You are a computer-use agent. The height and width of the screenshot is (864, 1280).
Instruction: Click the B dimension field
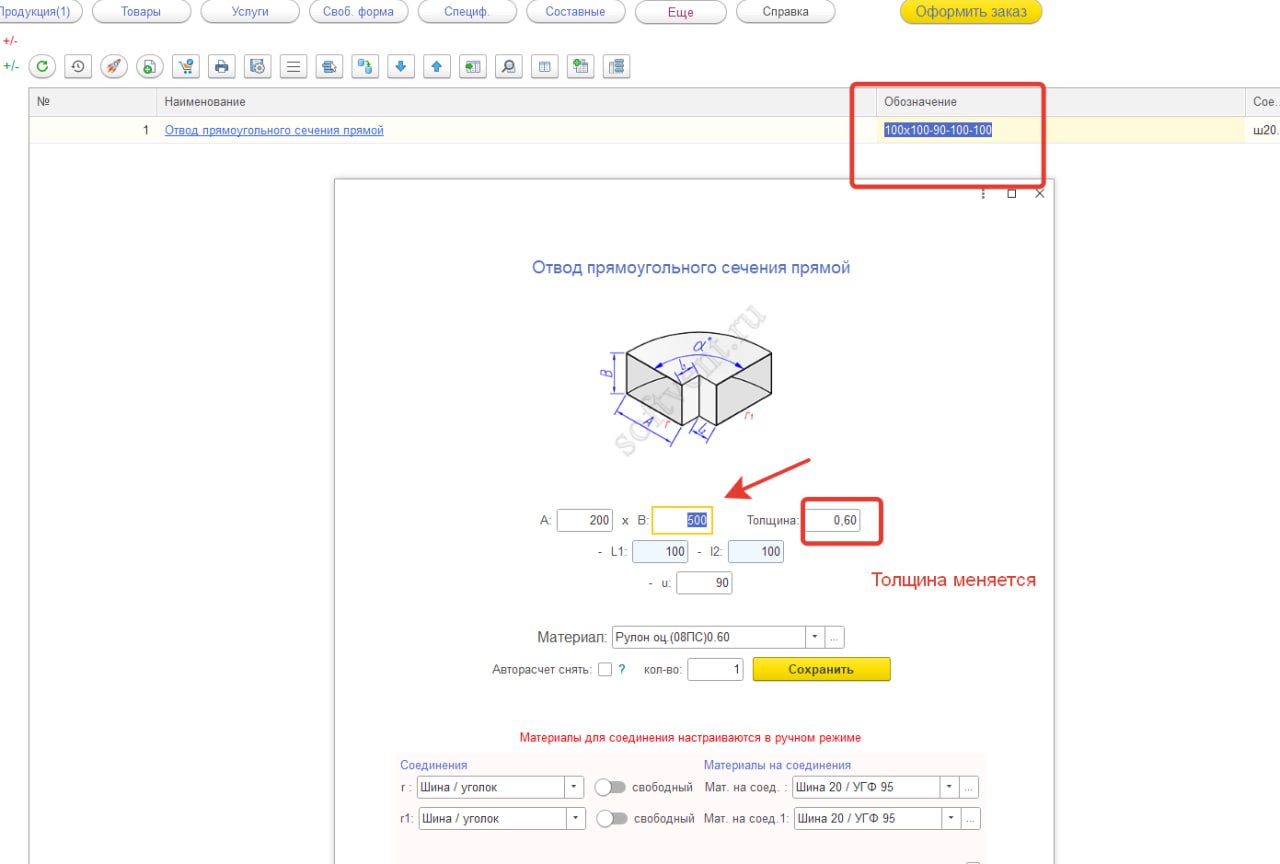pos(682,520)
